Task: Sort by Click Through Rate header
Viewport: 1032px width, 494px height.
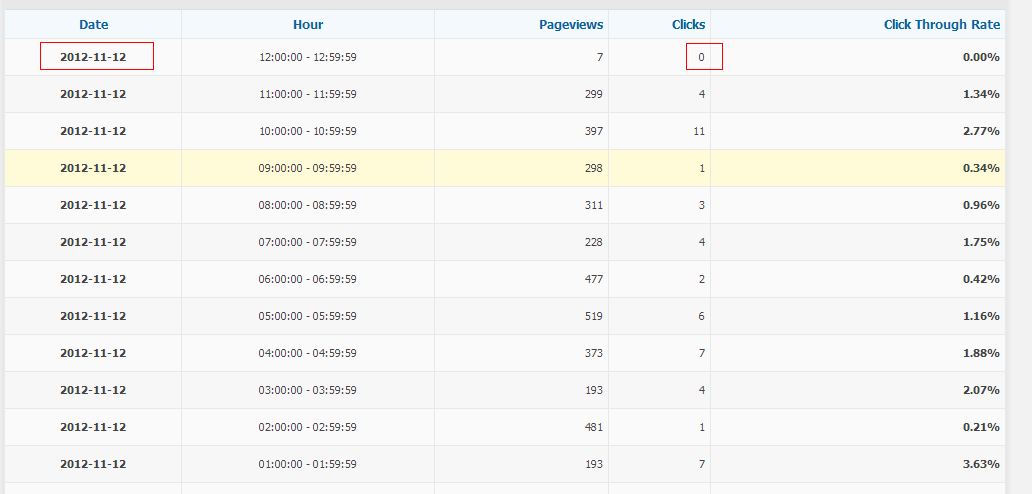Action: point(941,24)
